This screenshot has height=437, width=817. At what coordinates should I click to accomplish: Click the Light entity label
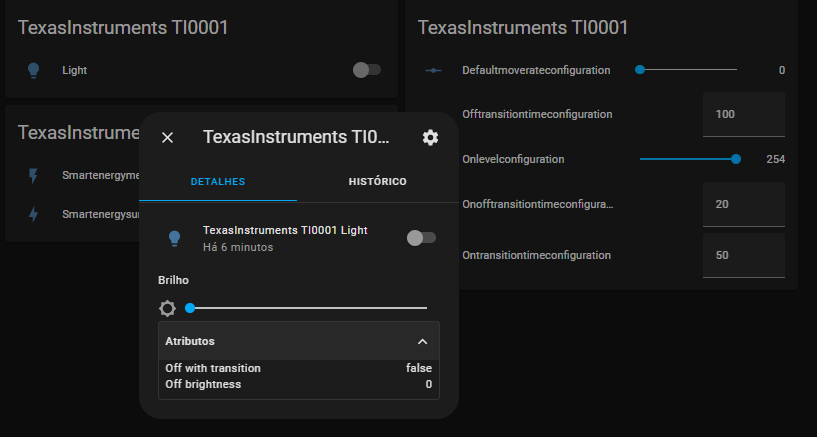[75, 70]
